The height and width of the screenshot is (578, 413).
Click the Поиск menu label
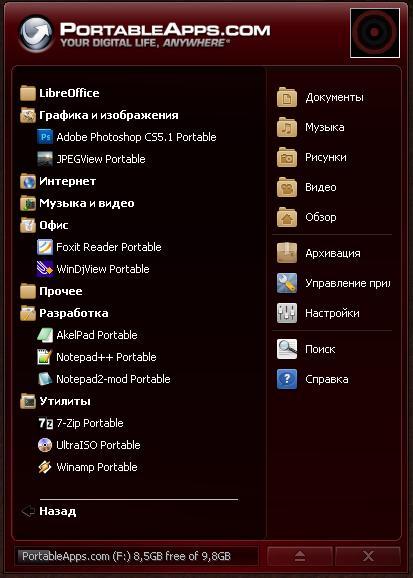coord(320,349)
